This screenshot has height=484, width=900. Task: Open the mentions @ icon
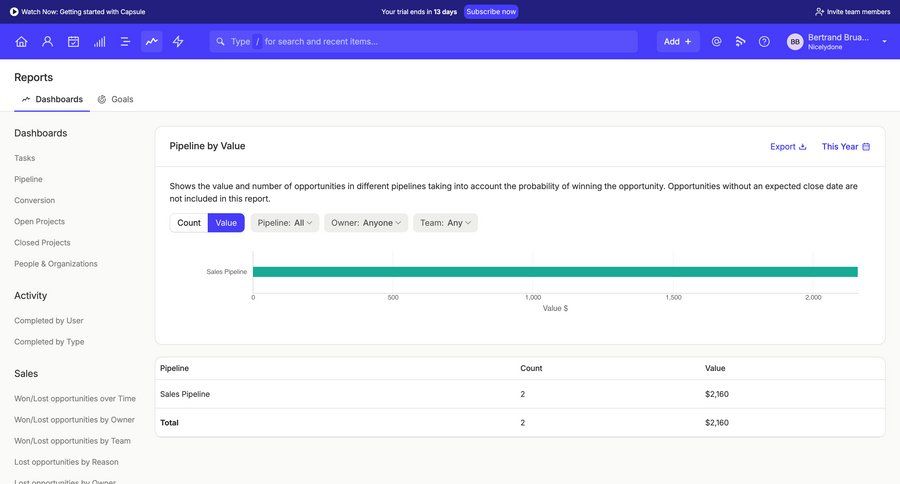pyautogui.click(x=716, y=41)
